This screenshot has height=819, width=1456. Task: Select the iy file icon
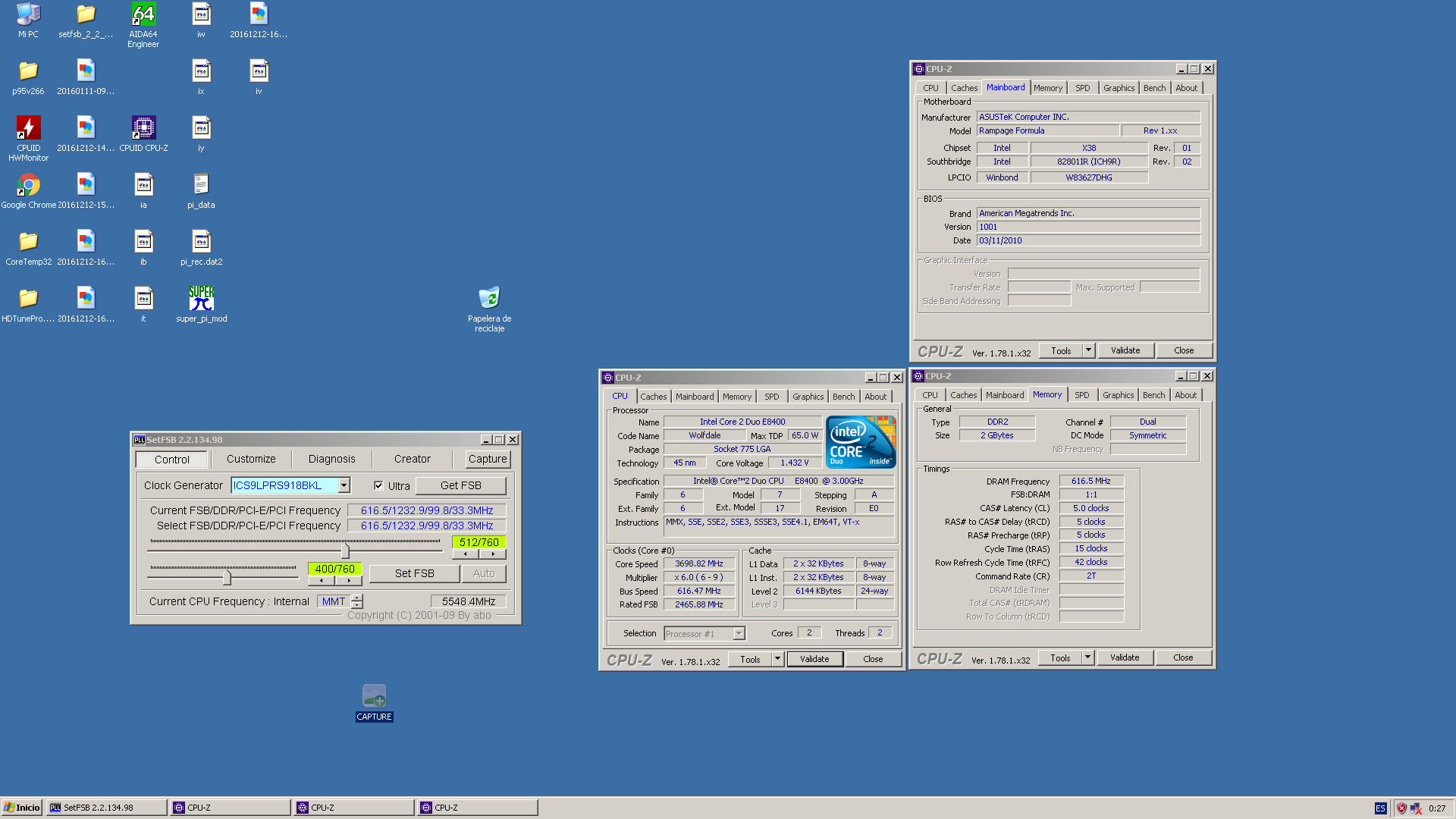(201, 134)
